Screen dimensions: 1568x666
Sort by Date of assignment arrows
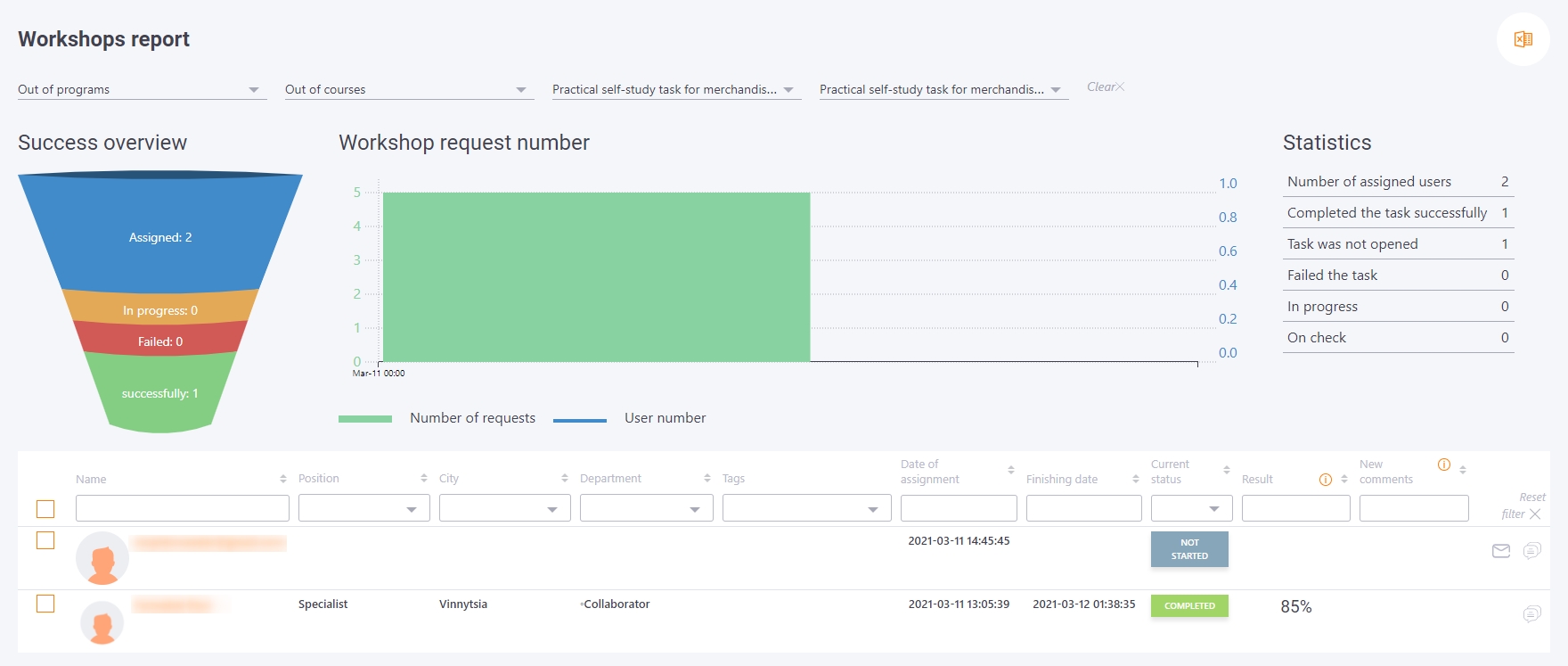[1011, 470]
